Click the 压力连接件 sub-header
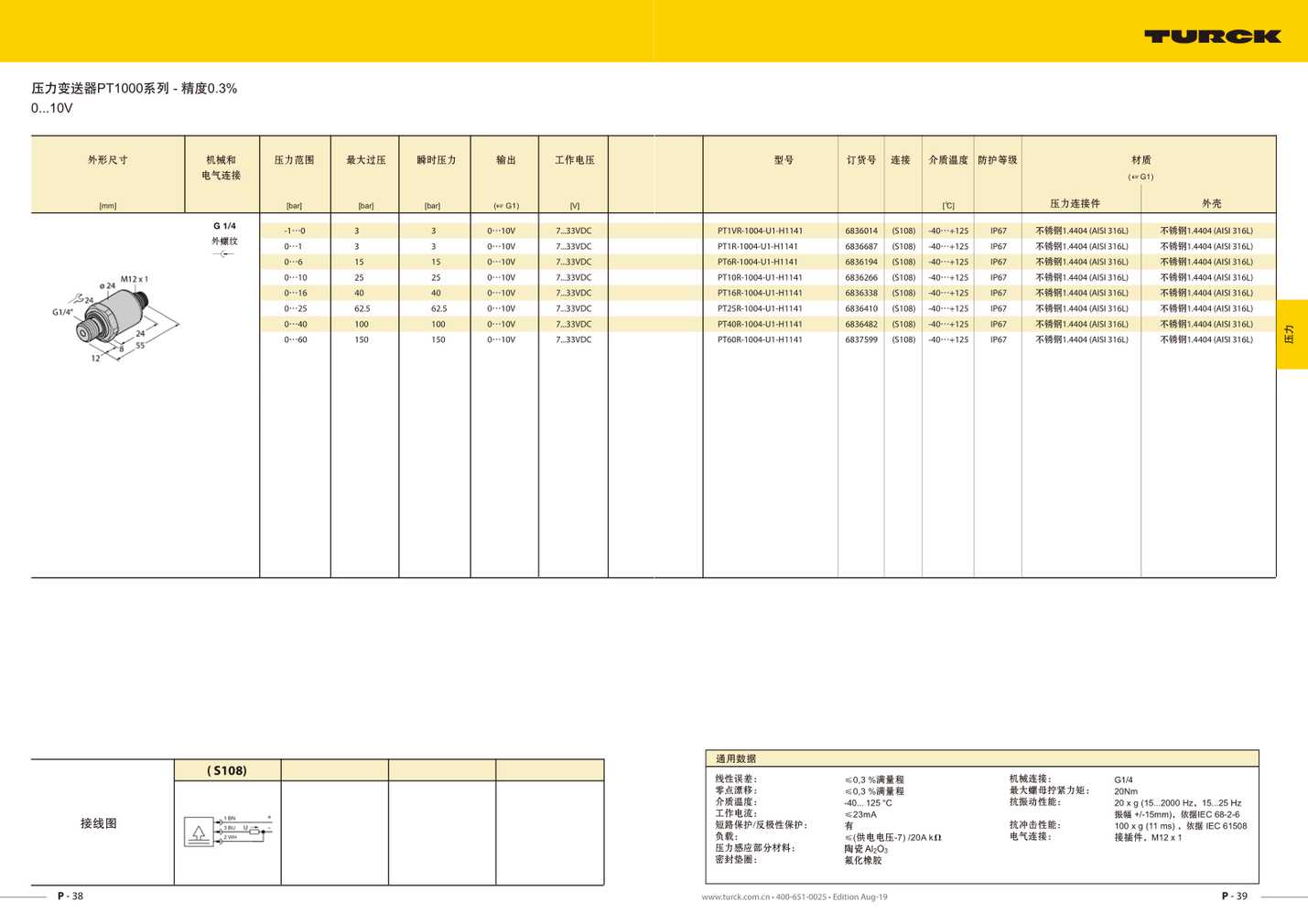1308x924 pixels. coord(1076,203)
